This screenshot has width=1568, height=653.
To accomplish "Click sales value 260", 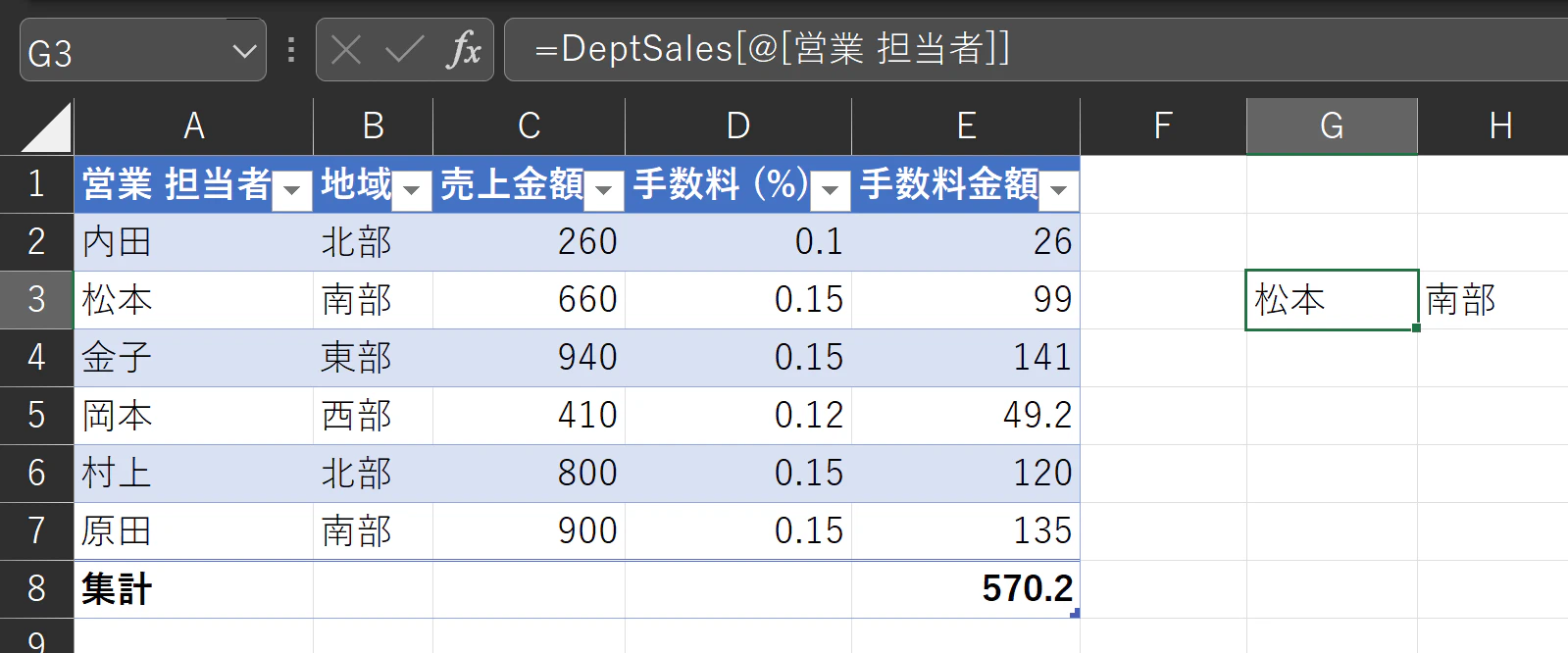I will (x=529, y=242).
